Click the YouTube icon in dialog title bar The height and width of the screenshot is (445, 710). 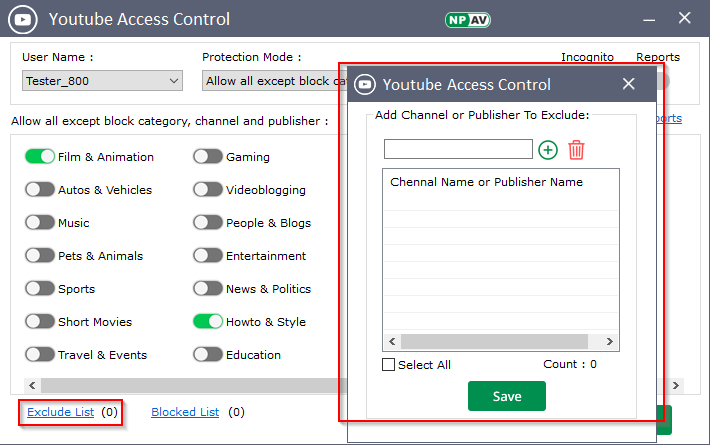[x=365, y=84]
